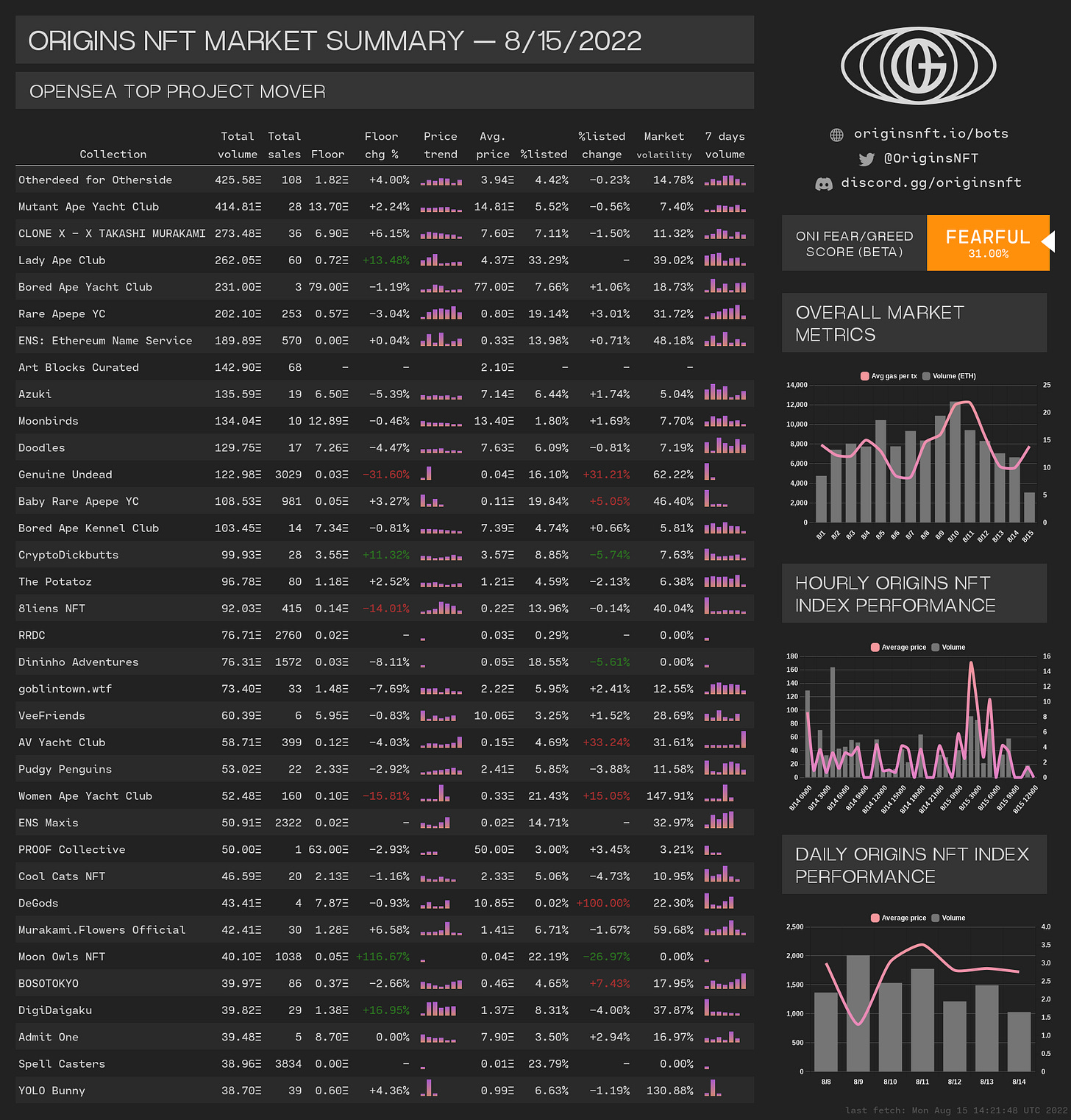The width and height of the screenshot is (1071, 1120).
Task: Select the Otherdeed for Otherside row name
Action: coord(96,180)
